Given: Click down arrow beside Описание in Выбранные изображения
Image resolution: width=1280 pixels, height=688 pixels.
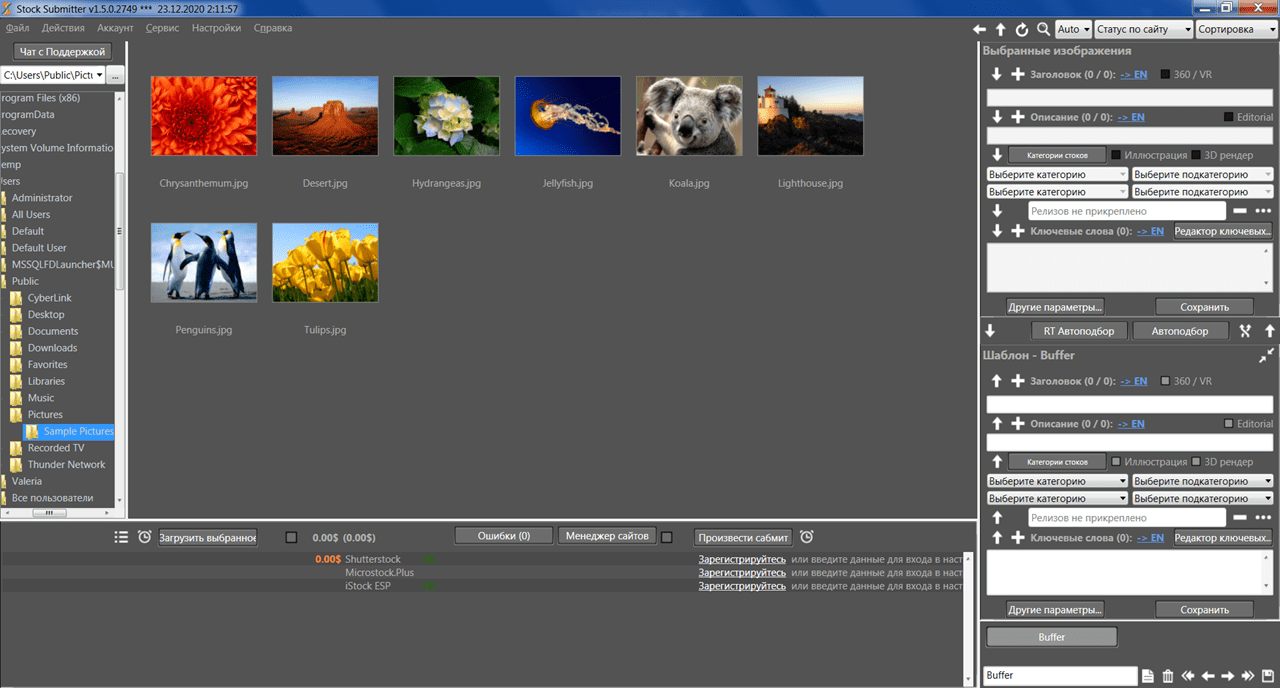Looking at the screenshot, I should tap(997, 117).
